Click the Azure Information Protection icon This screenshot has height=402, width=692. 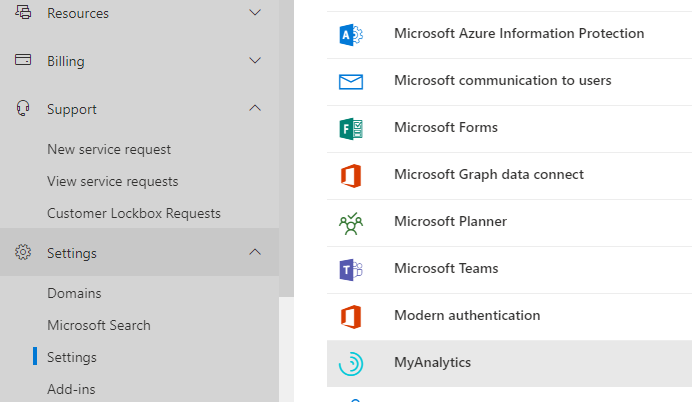tap(351, 34)
